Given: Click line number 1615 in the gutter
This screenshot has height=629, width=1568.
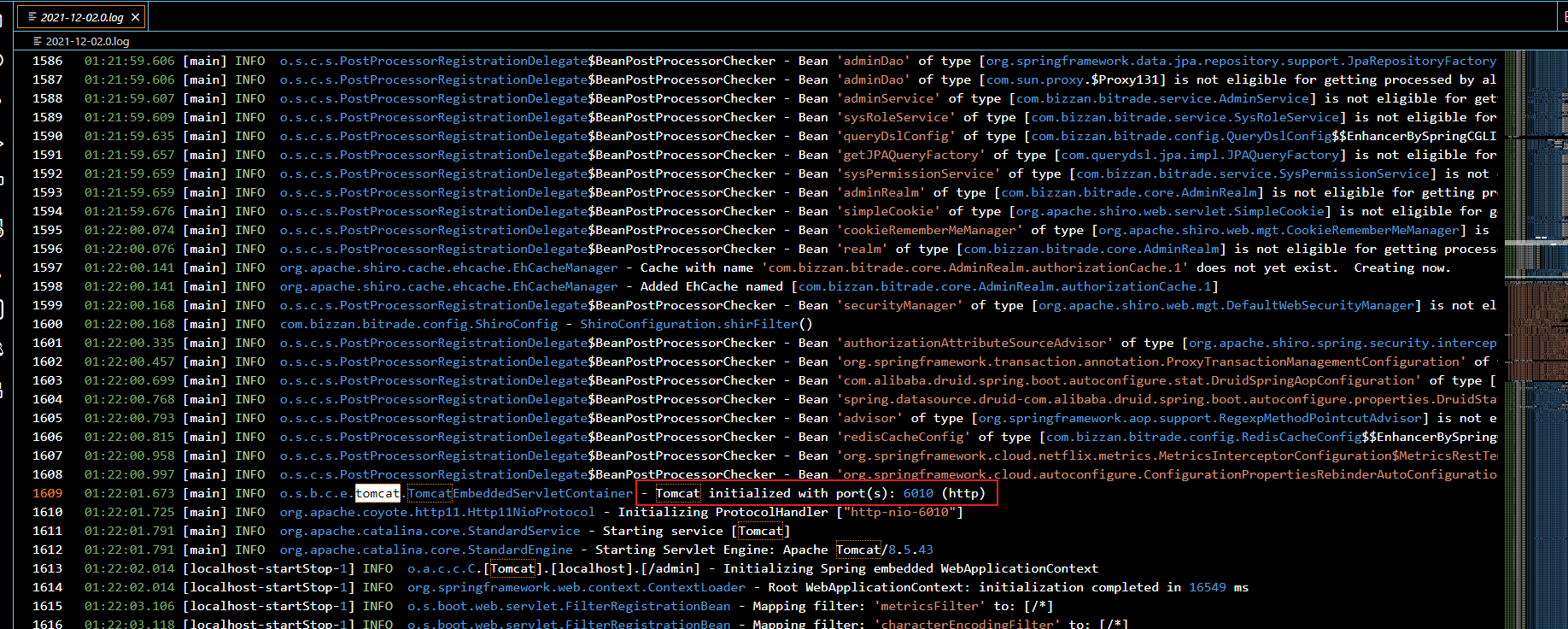Looking at the screenshot, I should click(x=48, y=606).
